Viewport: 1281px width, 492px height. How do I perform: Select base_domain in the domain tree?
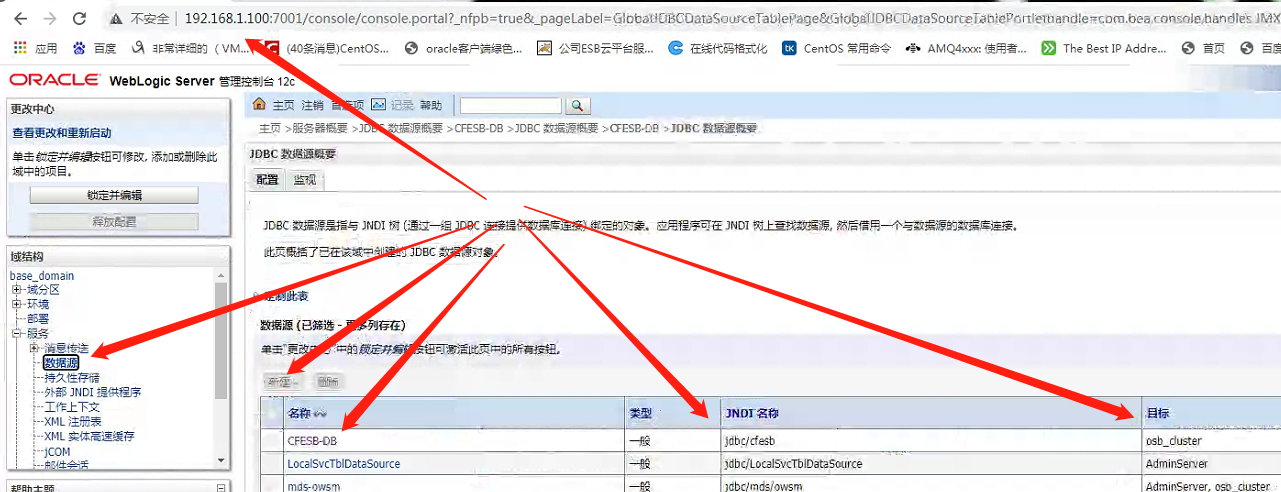42,276
